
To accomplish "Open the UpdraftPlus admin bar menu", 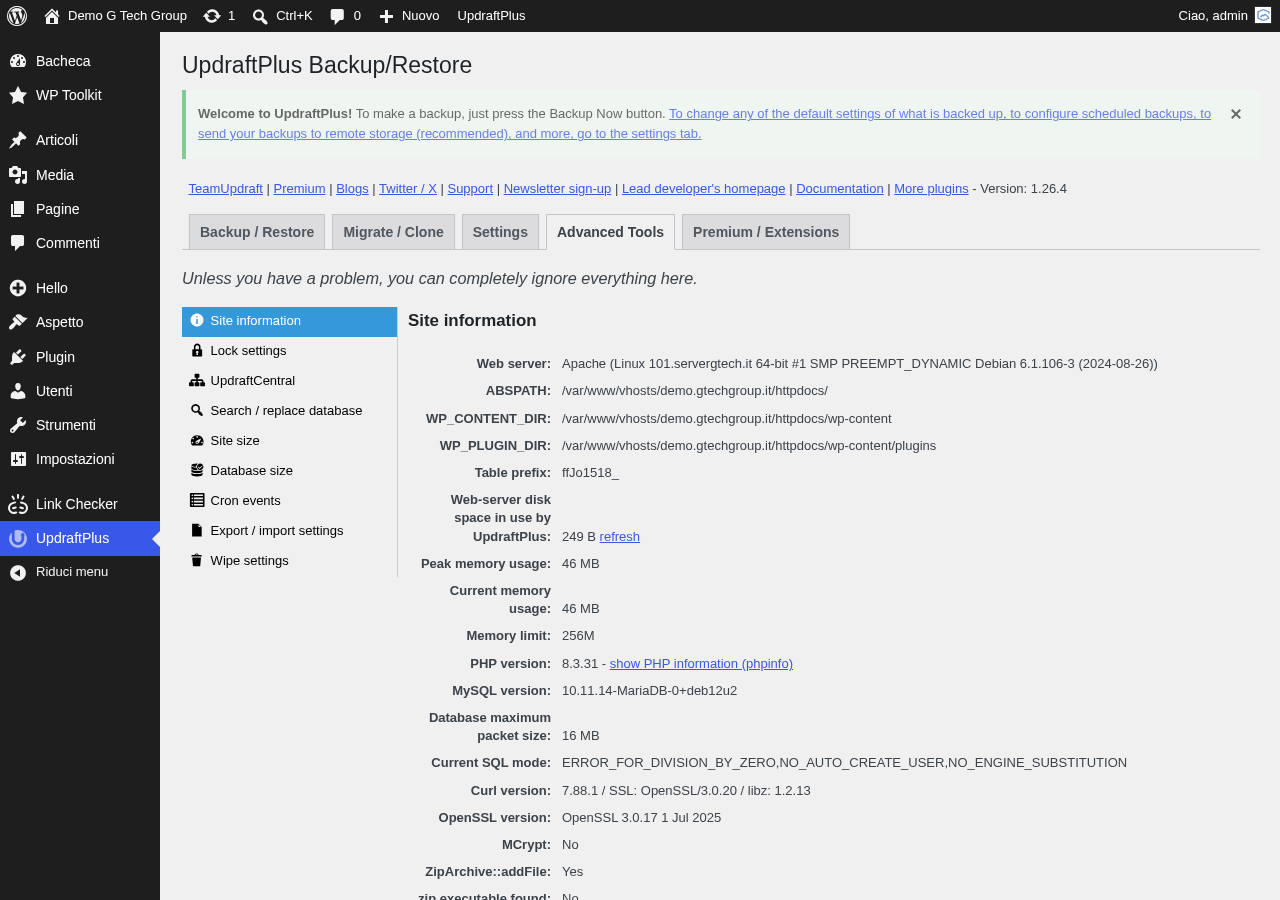I will 491,16.
